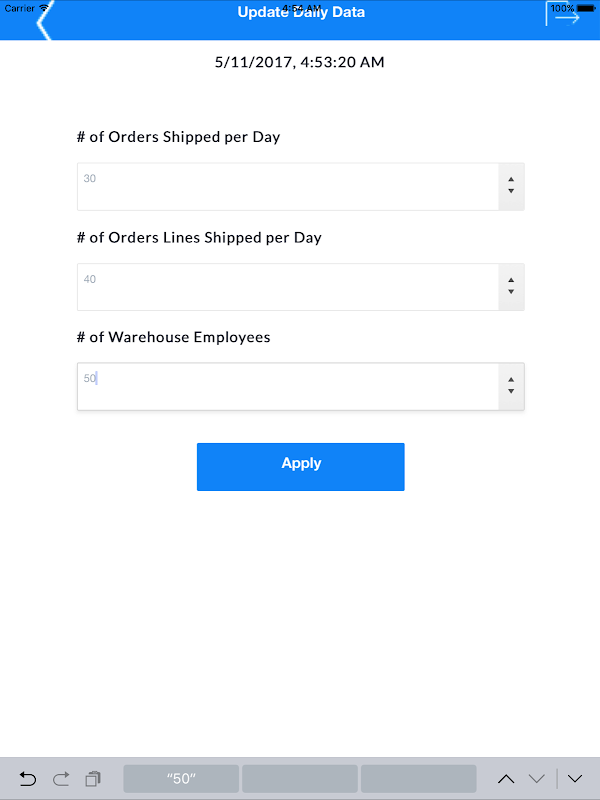Viewport: 600px width, 800px height.
Task: Decrease Orders Shipped per Day value
Action: coord(511,192)
